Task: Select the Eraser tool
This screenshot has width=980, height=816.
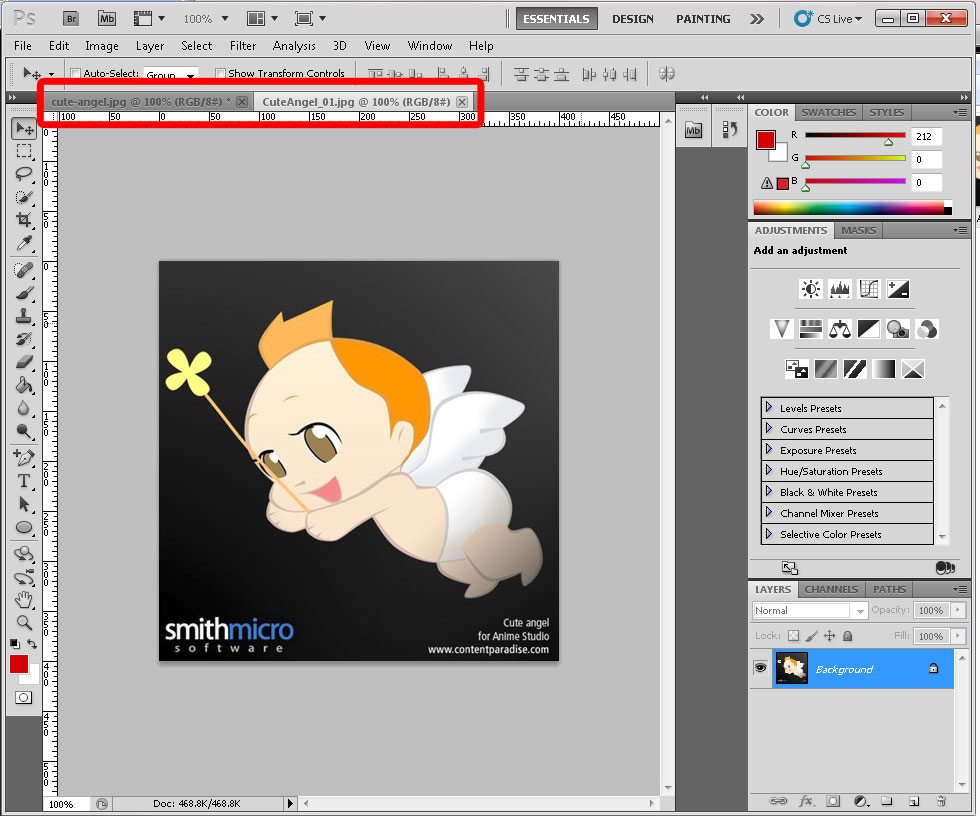Action: click(24, 362)
